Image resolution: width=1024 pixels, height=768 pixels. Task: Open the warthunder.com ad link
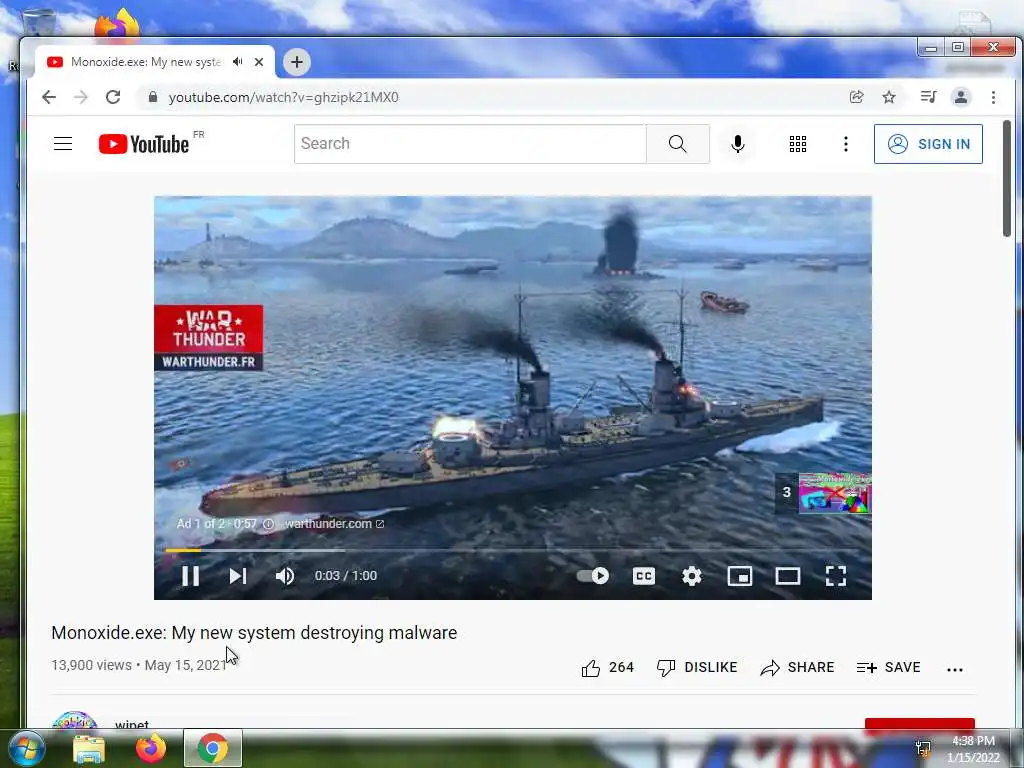334,524
